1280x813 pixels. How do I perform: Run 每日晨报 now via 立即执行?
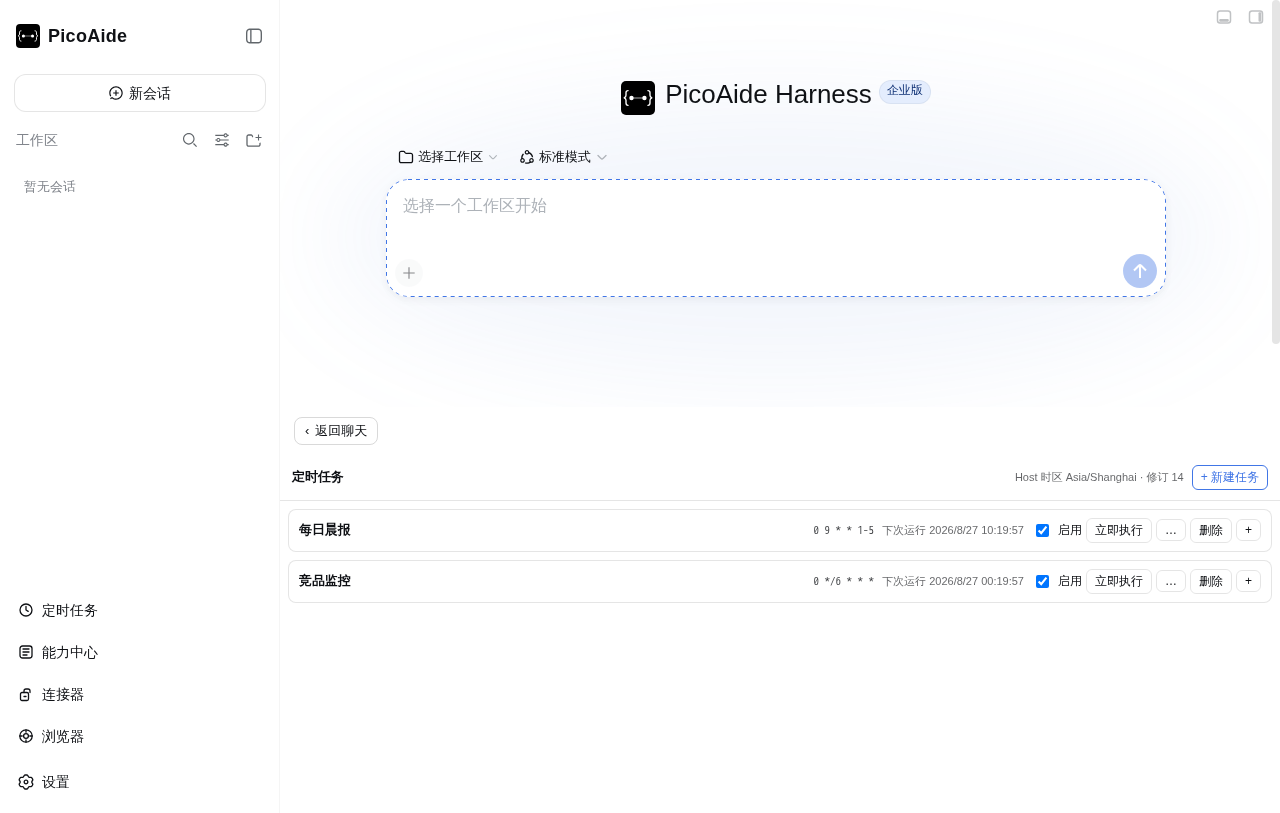click(x=1119, y=531)
